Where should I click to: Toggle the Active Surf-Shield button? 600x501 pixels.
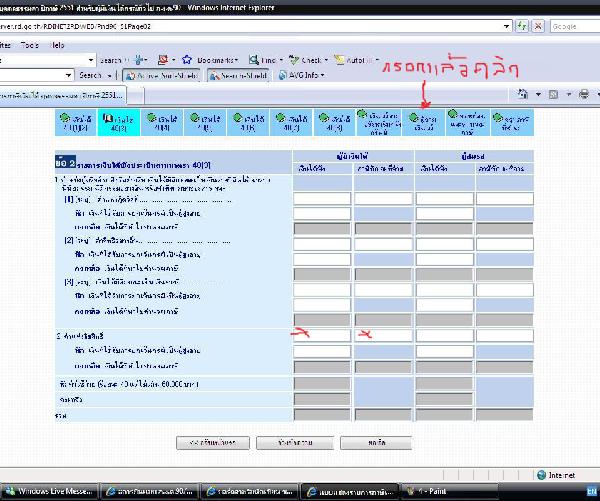click(162, 75)
